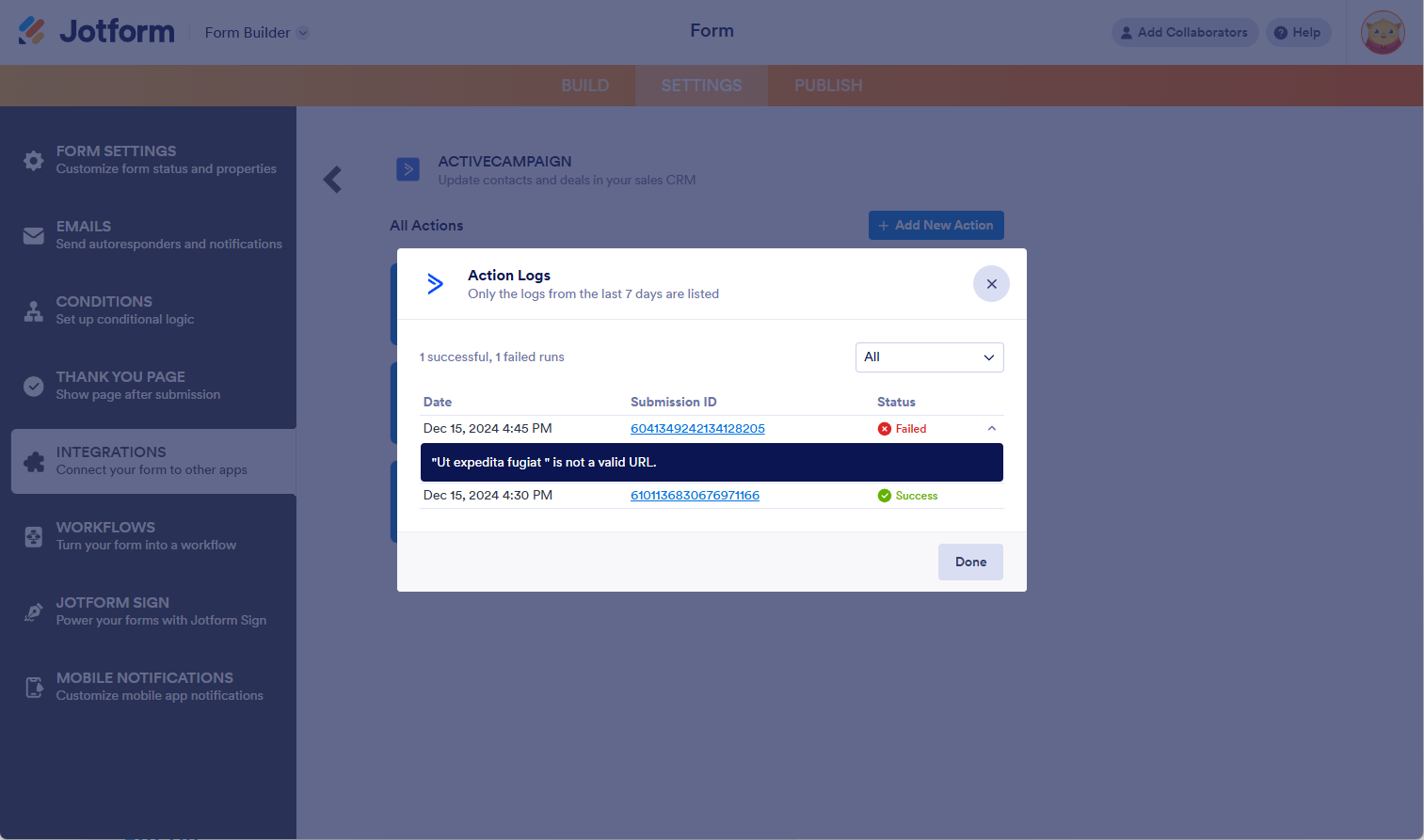Click the Form Settings gear icon
This screenshot has width=1424, height=840.
[x=34, y=160]
